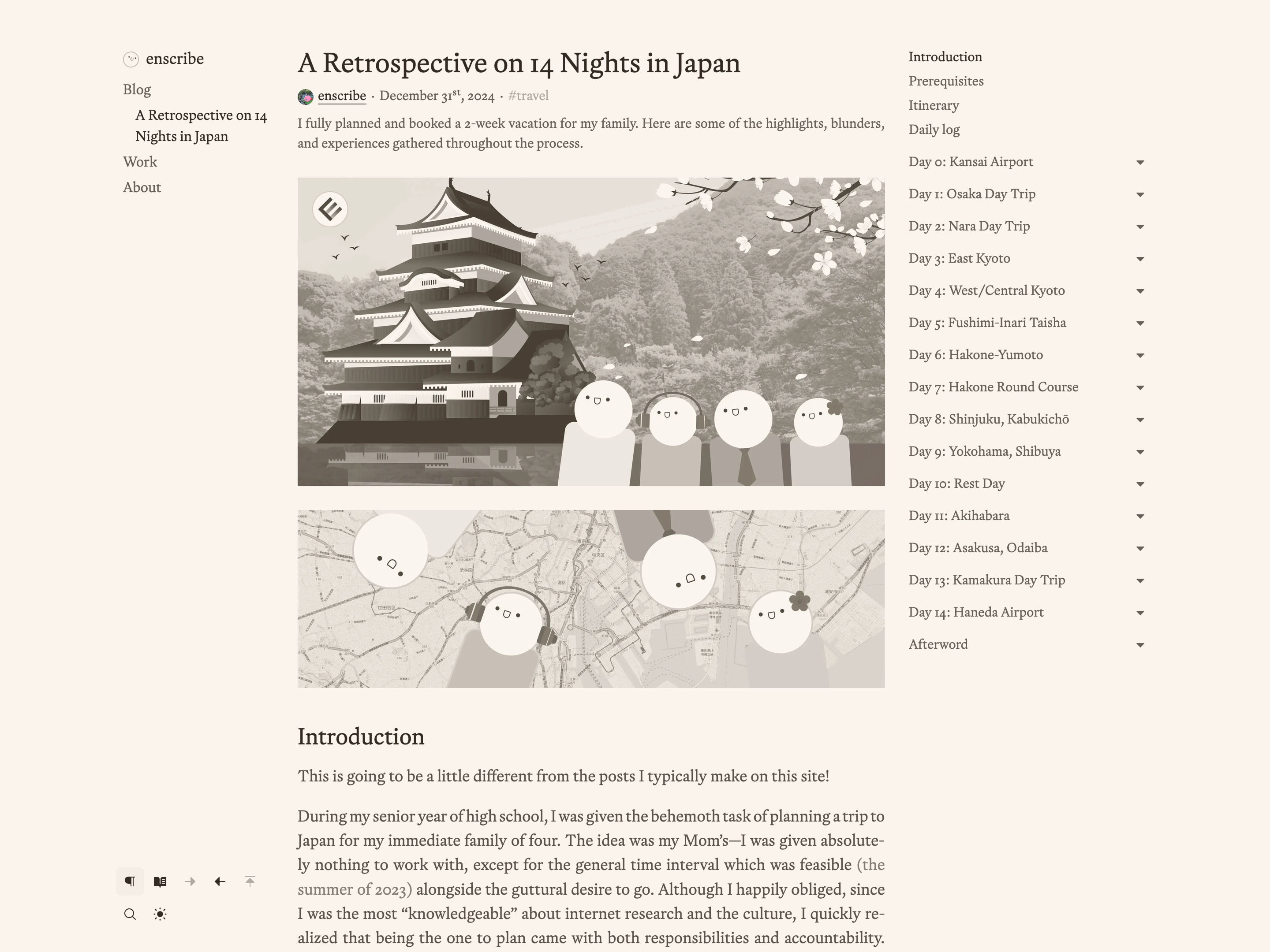Screen dimensions: 1270x952
Task: Expand the Day 9: Yokohama, Shibuya arrow
Action: click(1140, 452)
